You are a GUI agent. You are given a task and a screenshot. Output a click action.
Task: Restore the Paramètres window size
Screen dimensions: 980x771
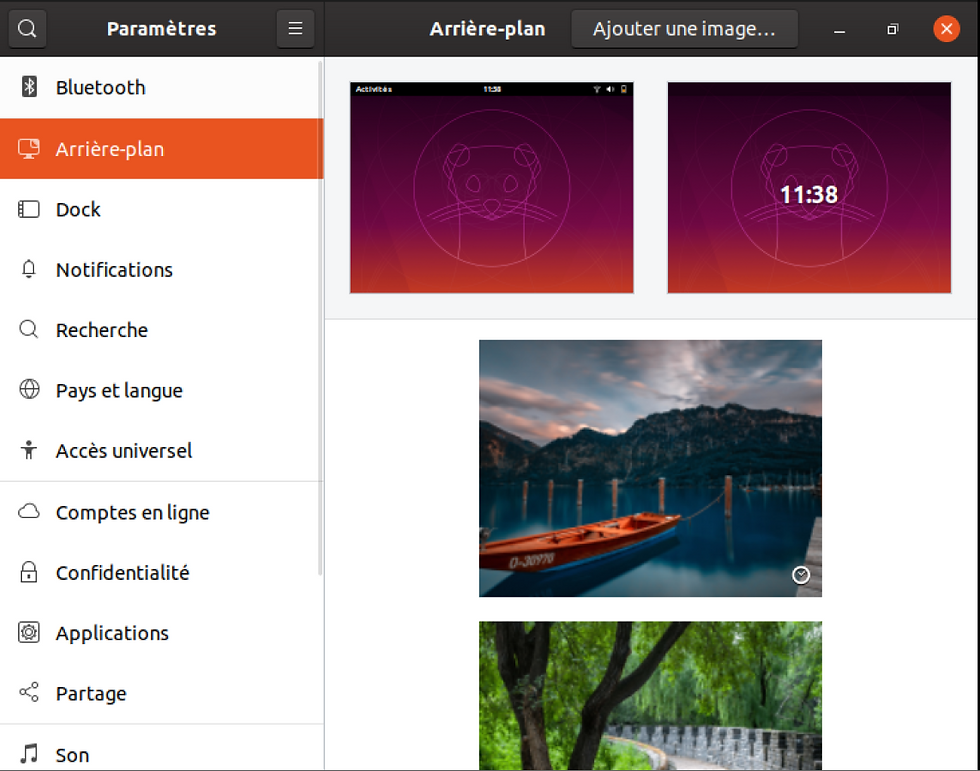tap(892, 29)
